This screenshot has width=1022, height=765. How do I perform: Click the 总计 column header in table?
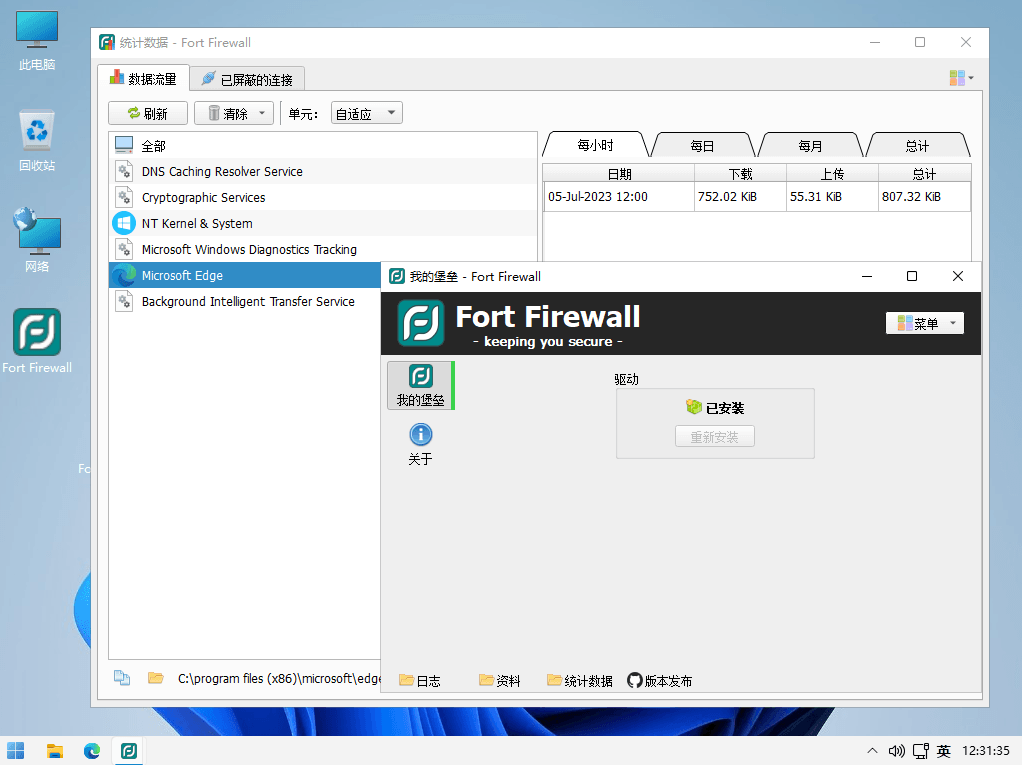[x=924, y=173]
